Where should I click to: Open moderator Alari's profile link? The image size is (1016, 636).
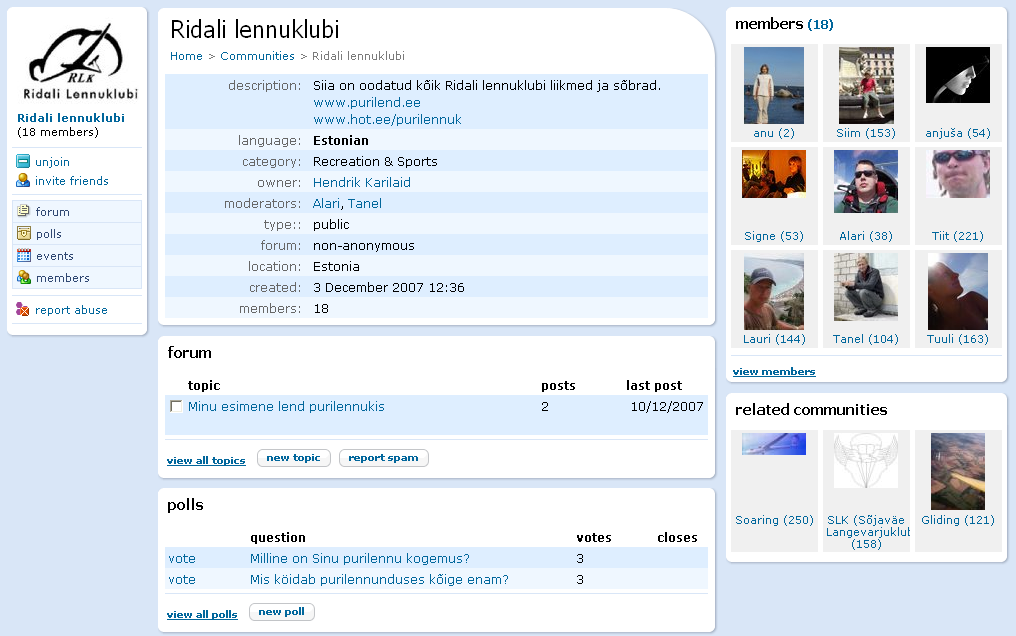tap(326, 203)
